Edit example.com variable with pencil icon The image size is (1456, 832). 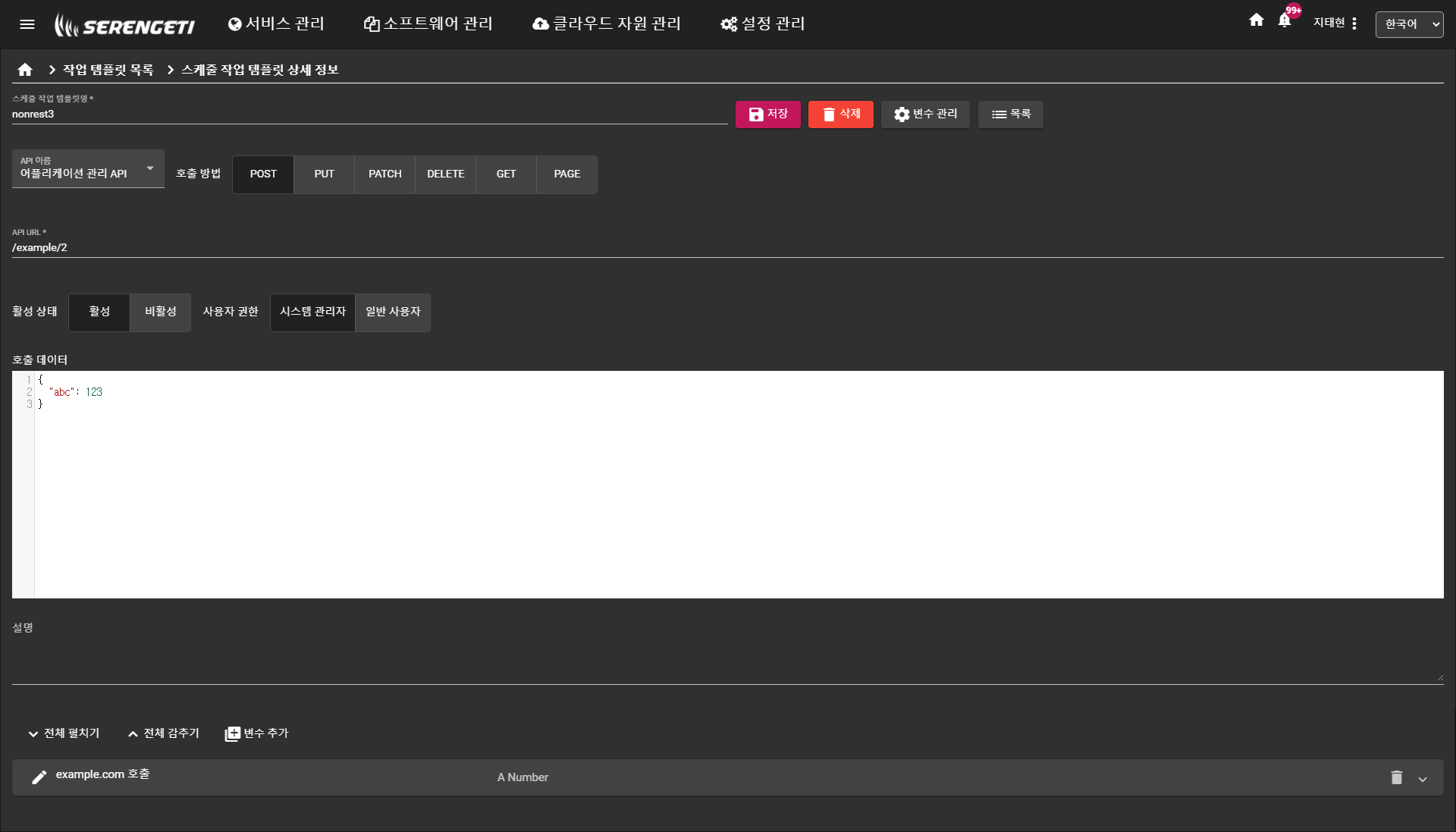[x=39, y=777]
